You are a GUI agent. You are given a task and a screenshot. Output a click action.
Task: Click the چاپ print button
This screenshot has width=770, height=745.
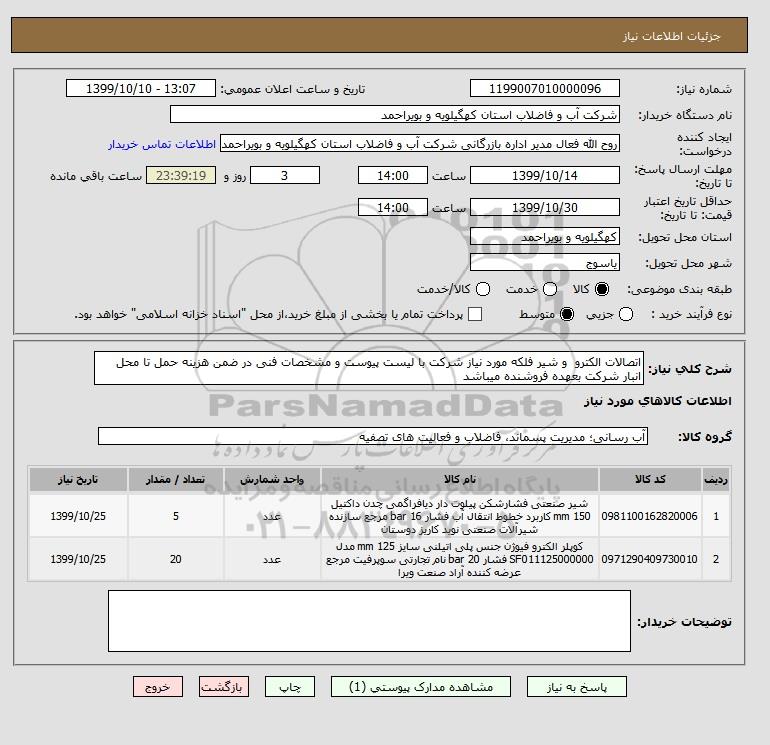click(290, 687)
